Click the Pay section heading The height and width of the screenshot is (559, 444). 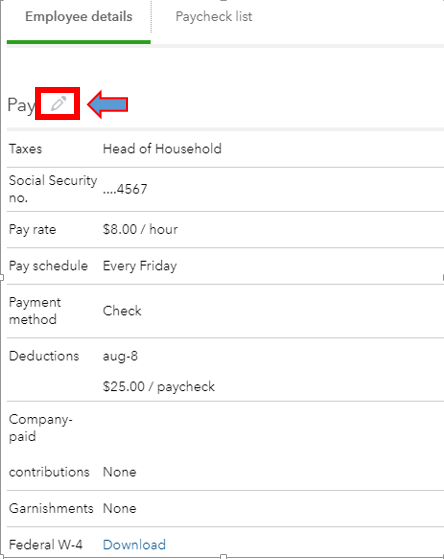pyautogui.click(x=21, y=105)
